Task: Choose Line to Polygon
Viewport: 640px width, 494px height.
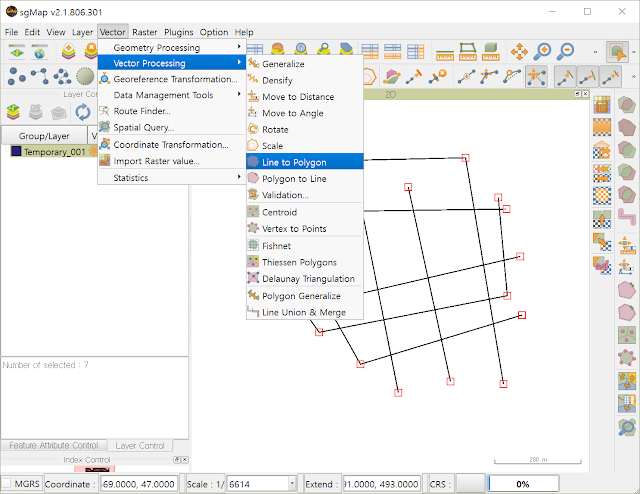Action: [305, 162]
